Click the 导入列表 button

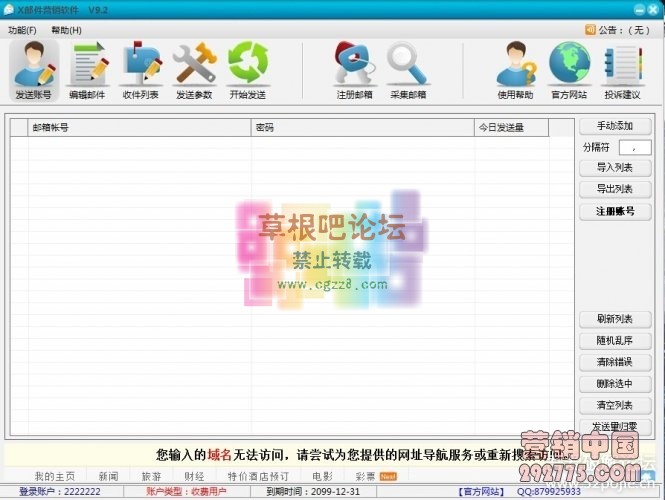615,168
